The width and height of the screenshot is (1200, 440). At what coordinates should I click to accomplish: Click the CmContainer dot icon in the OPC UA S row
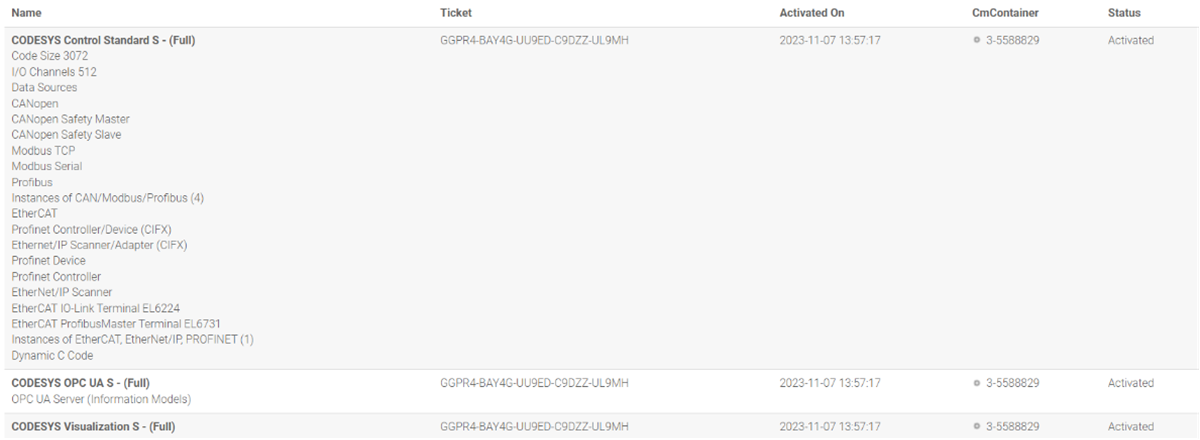(976, 383)
